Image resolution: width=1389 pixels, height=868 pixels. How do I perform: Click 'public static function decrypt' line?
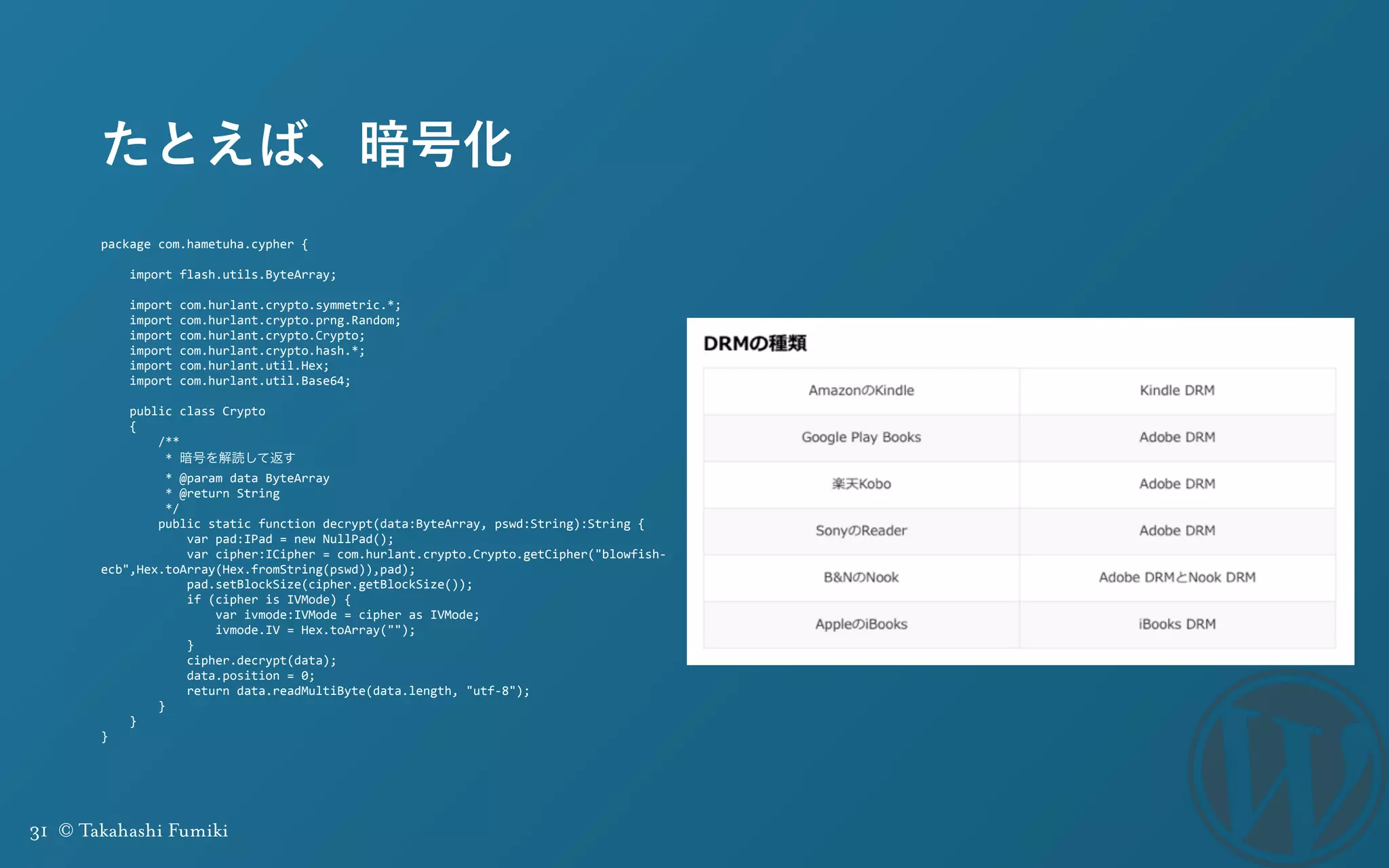(402, 524)
